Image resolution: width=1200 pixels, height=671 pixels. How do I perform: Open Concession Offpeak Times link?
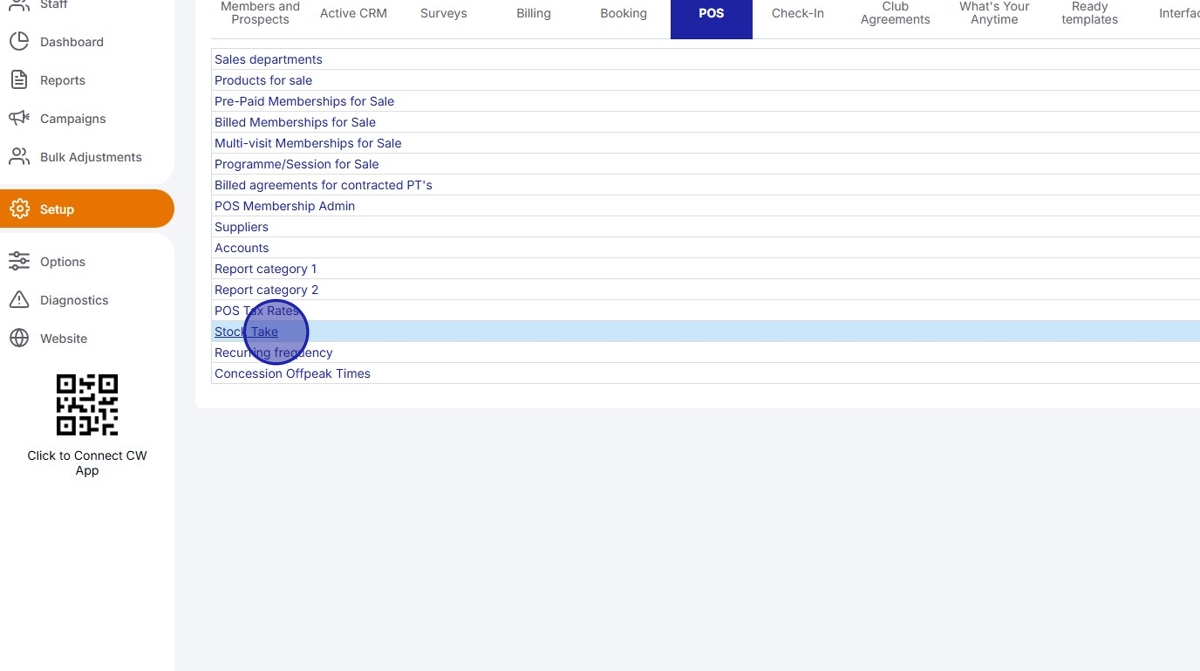point(292,374)
